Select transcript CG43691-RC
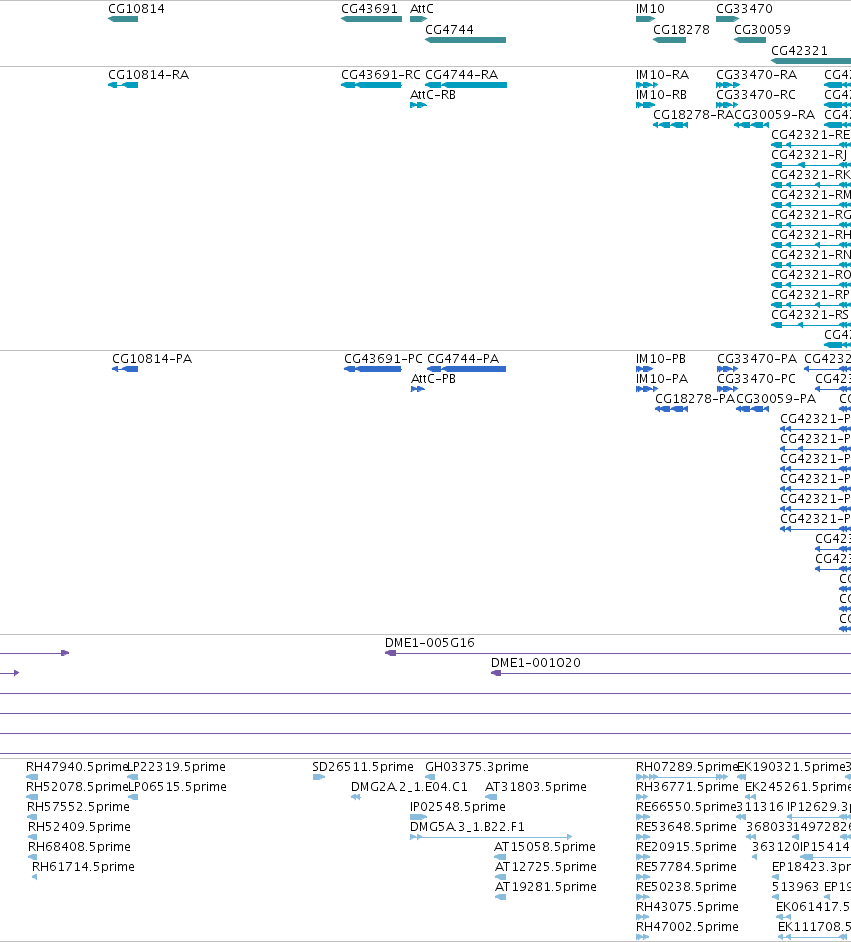The image size is (851, 942). point(381,75)
